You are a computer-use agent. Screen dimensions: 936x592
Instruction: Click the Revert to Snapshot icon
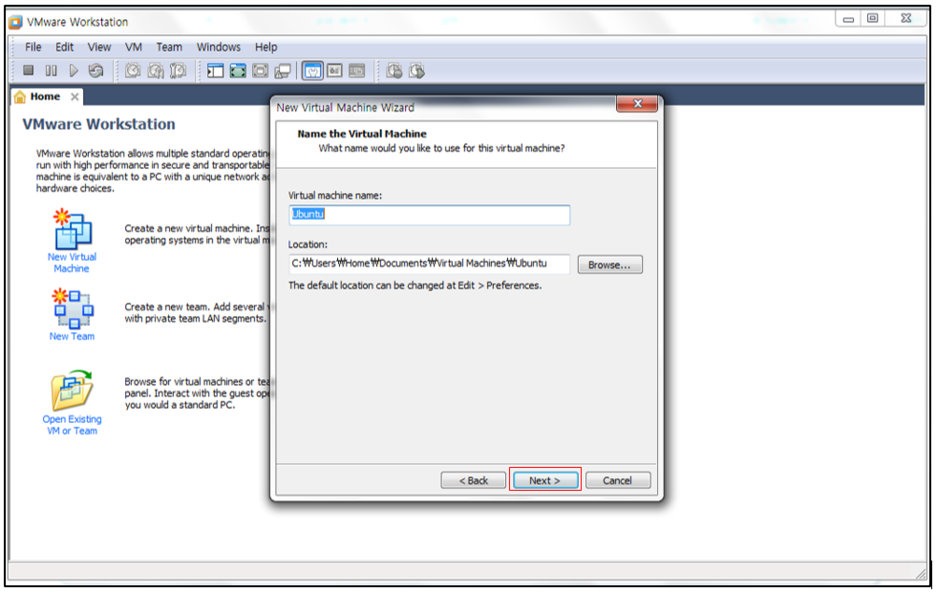[x=155, y=71]
